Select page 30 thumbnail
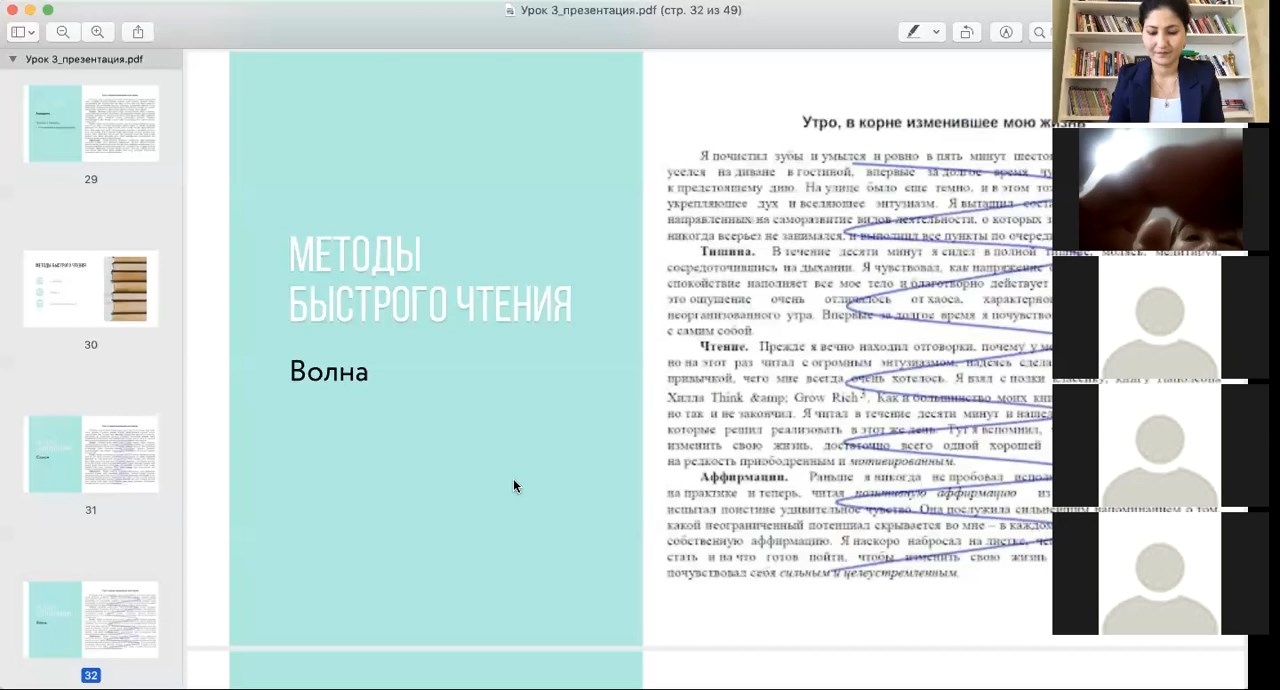 pyautogui.click(x=91, y=289)
